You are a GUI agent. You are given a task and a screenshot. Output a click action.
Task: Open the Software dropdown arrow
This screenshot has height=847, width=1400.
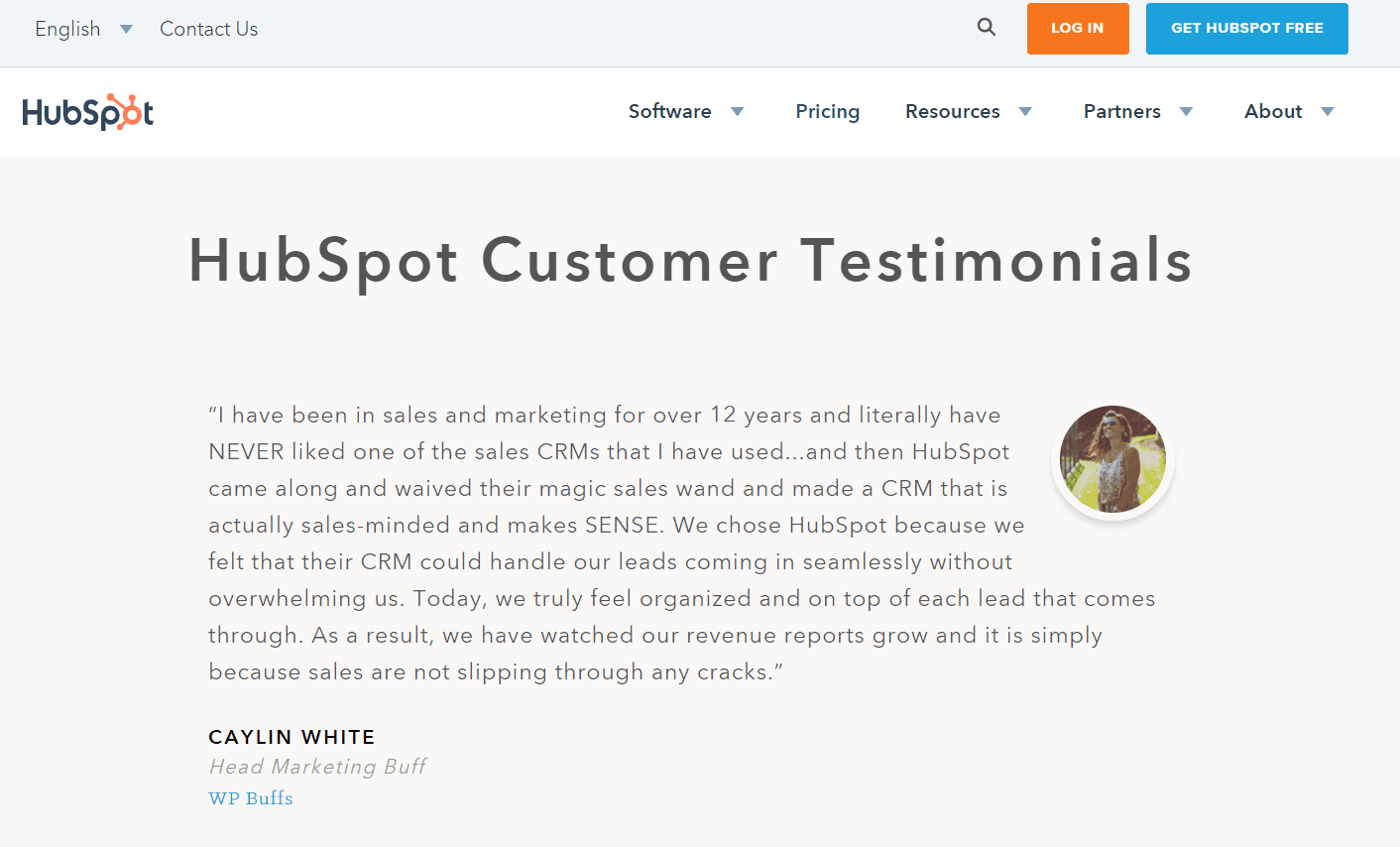pos(738,112)
